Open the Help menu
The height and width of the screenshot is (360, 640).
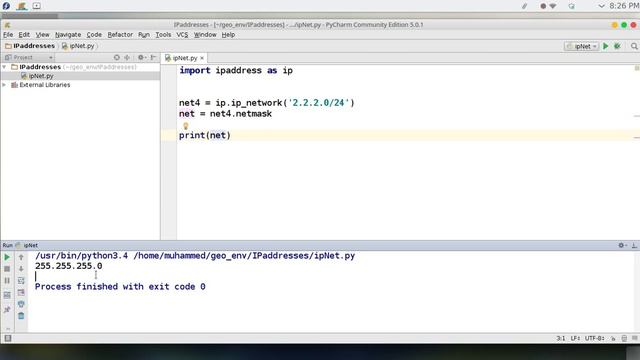228,35
